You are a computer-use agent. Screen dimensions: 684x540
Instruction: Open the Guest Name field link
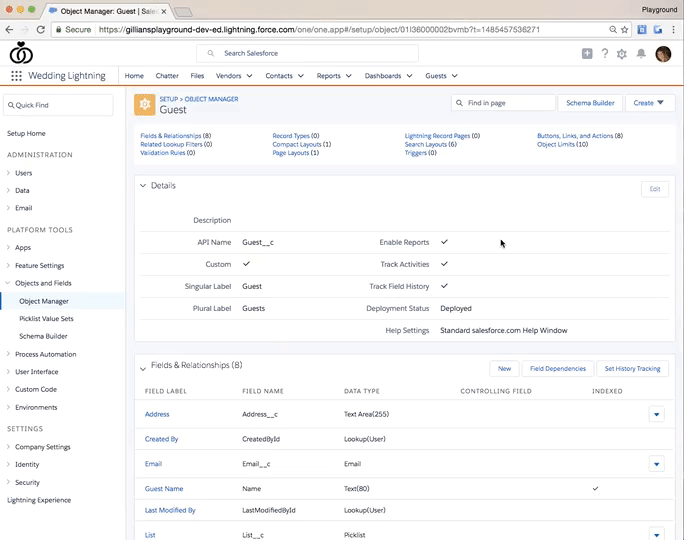coord(164,489)
